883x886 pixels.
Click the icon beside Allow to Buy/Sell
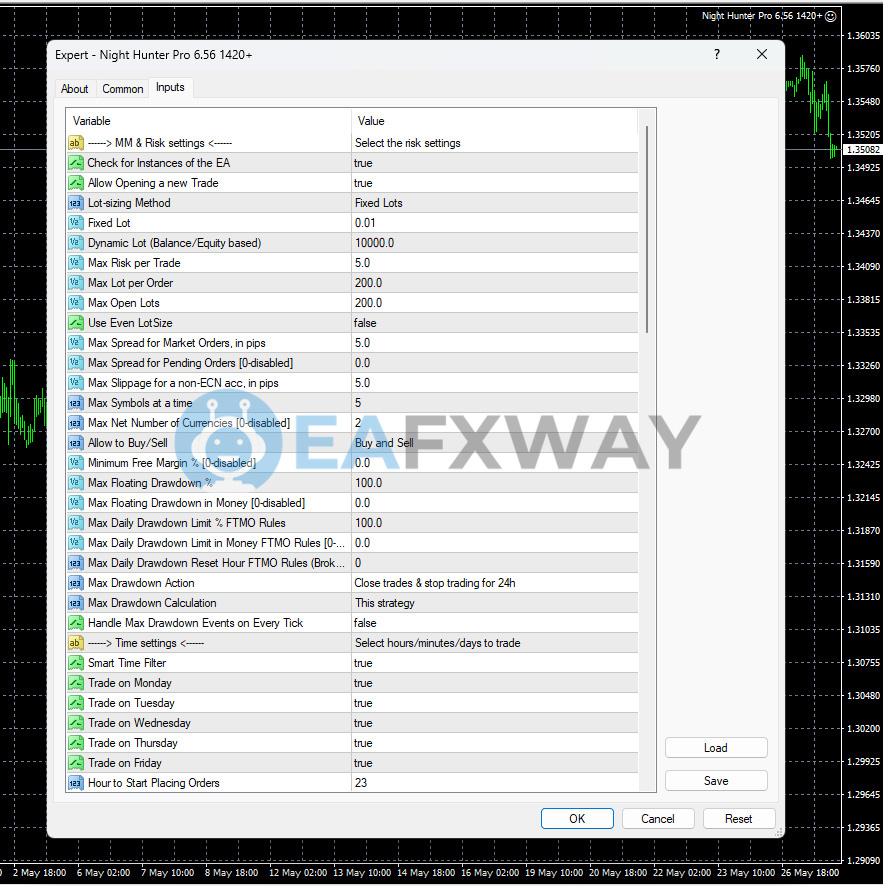[x=75, y=444]
